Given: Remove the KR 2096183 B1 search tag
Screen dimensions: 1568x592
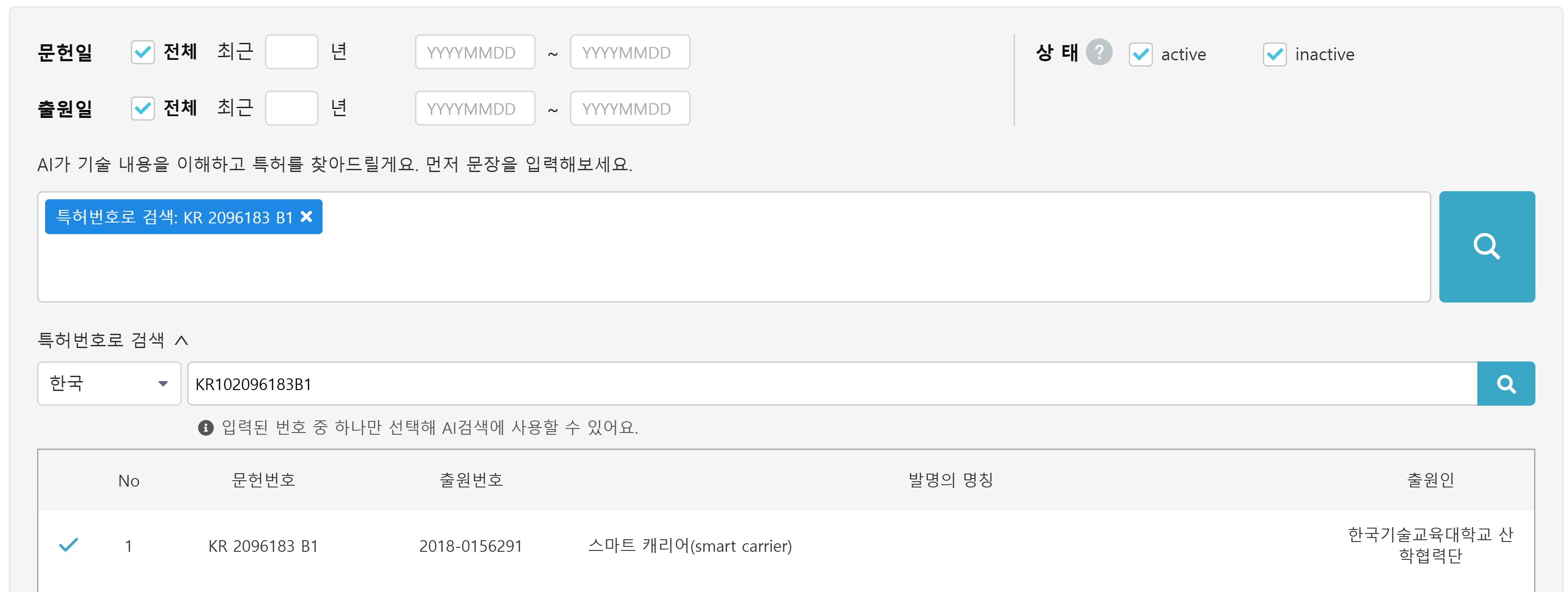Looking at the screenshot, I should [x=307, y=216].
